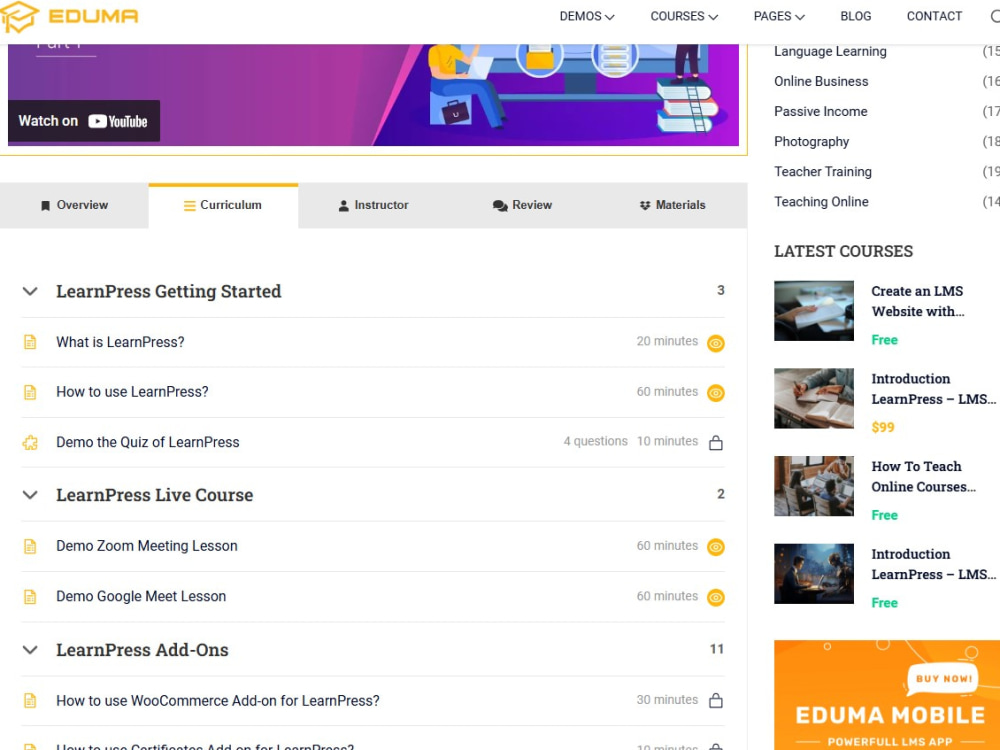
Task: Open How to use WooCommerce Add-on lesson
Action: pyautogui.click(x=217, y=701)
